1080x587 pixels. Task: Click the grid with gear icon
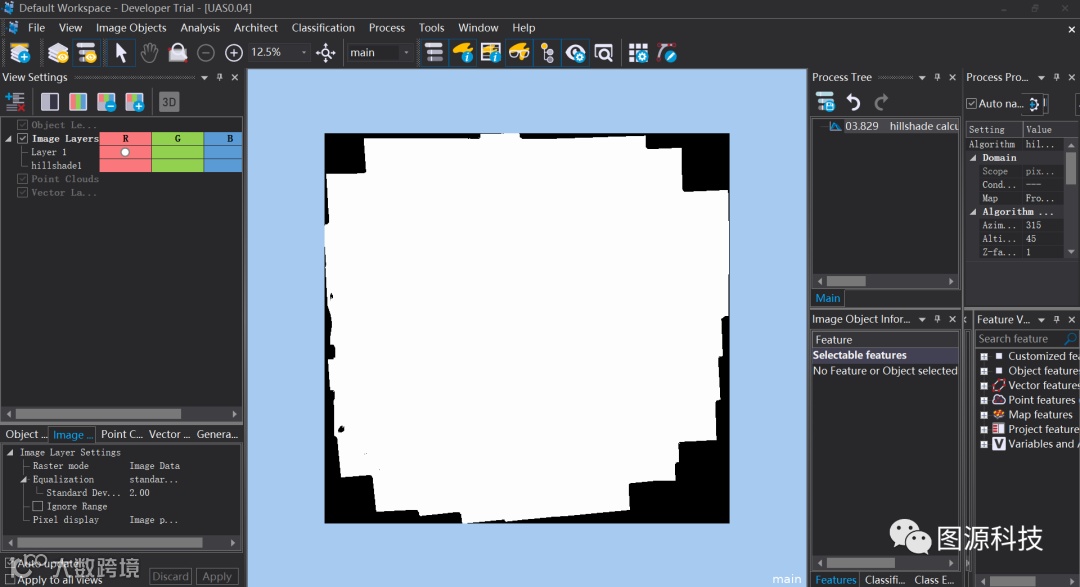[x=638, y=52]
